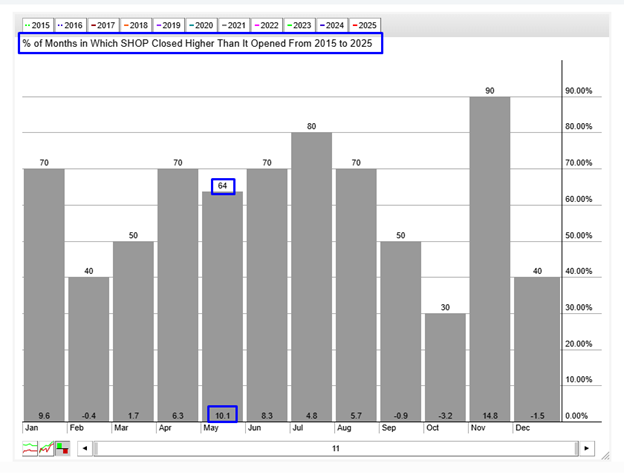This screenshot has height=475, width=624.
Task: Click the March bar labeled 50
Action: pos(133,331)
